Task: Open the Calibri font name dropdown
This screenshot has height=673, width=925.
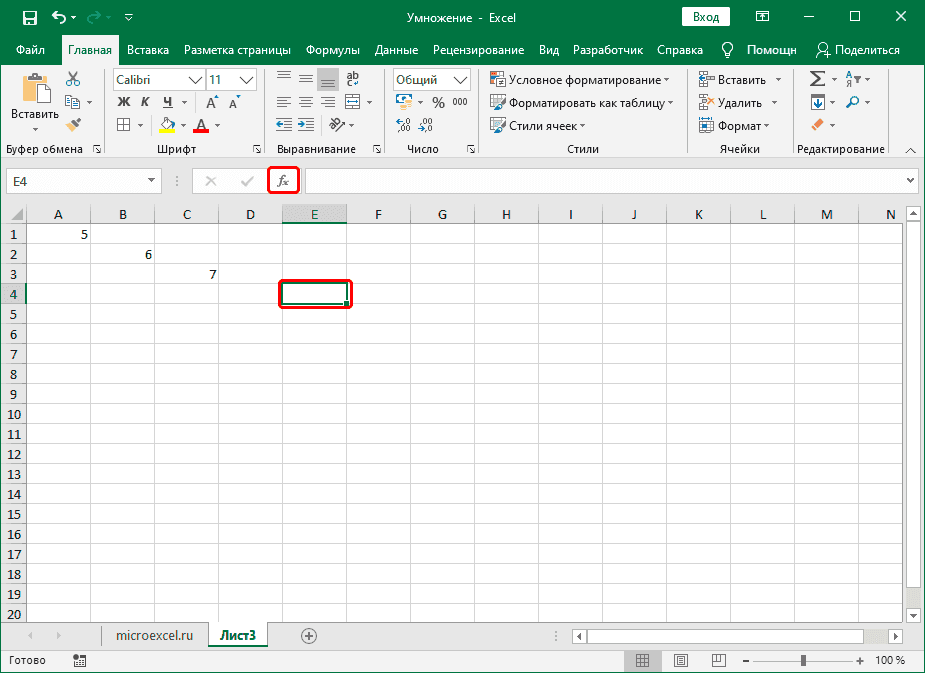Action: (196, 79)
